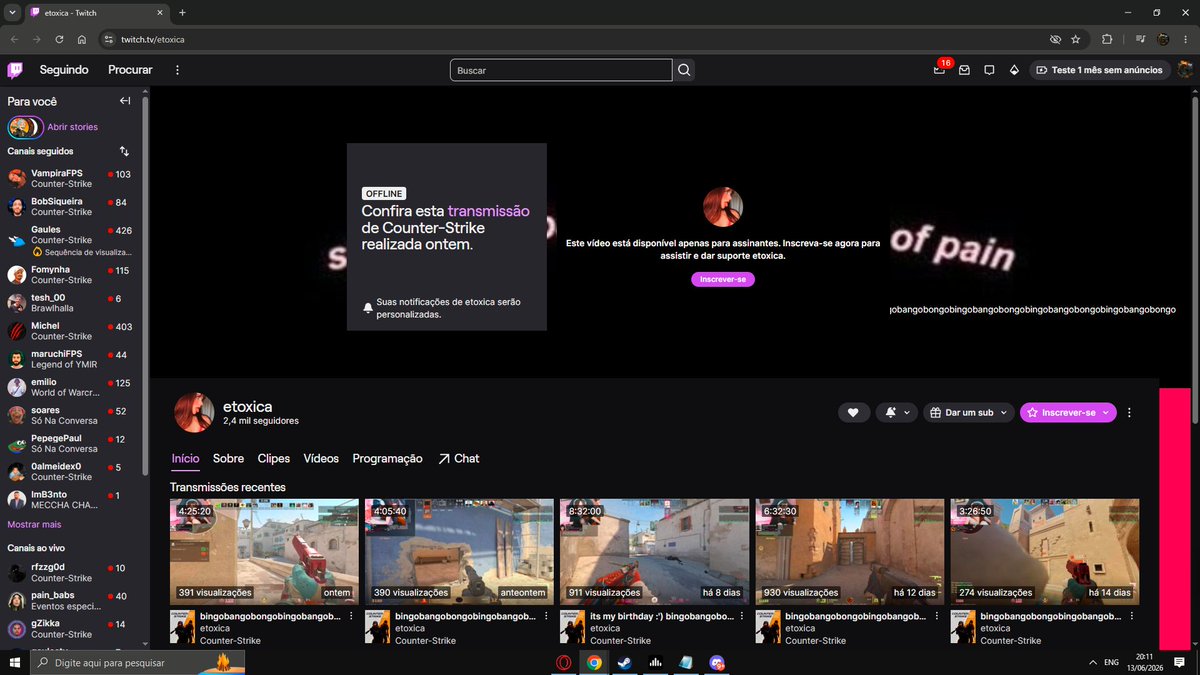Click Teste 1 mês sem anúncios button

(1099, 70)
